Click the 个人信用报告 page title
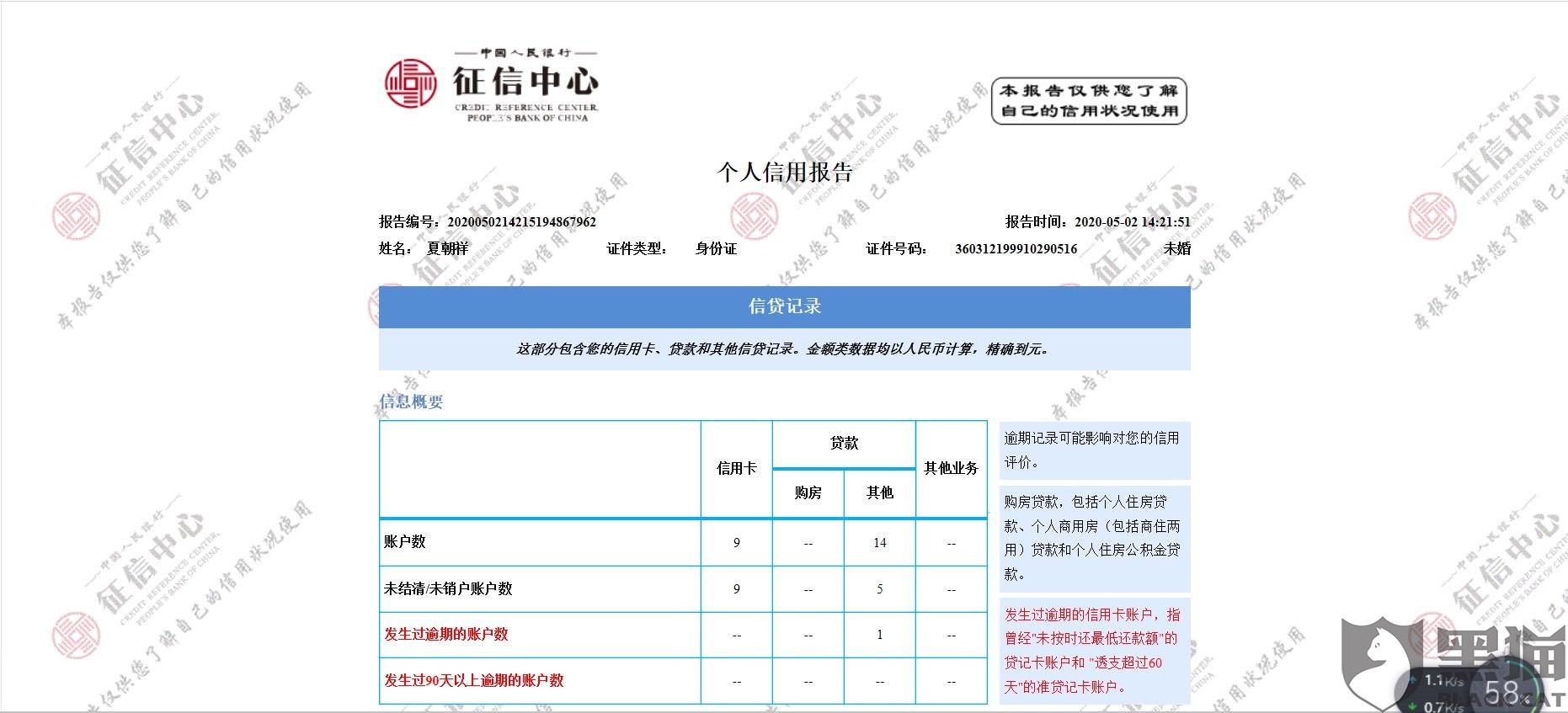1568x713 pixels. [x=785, y=172]
